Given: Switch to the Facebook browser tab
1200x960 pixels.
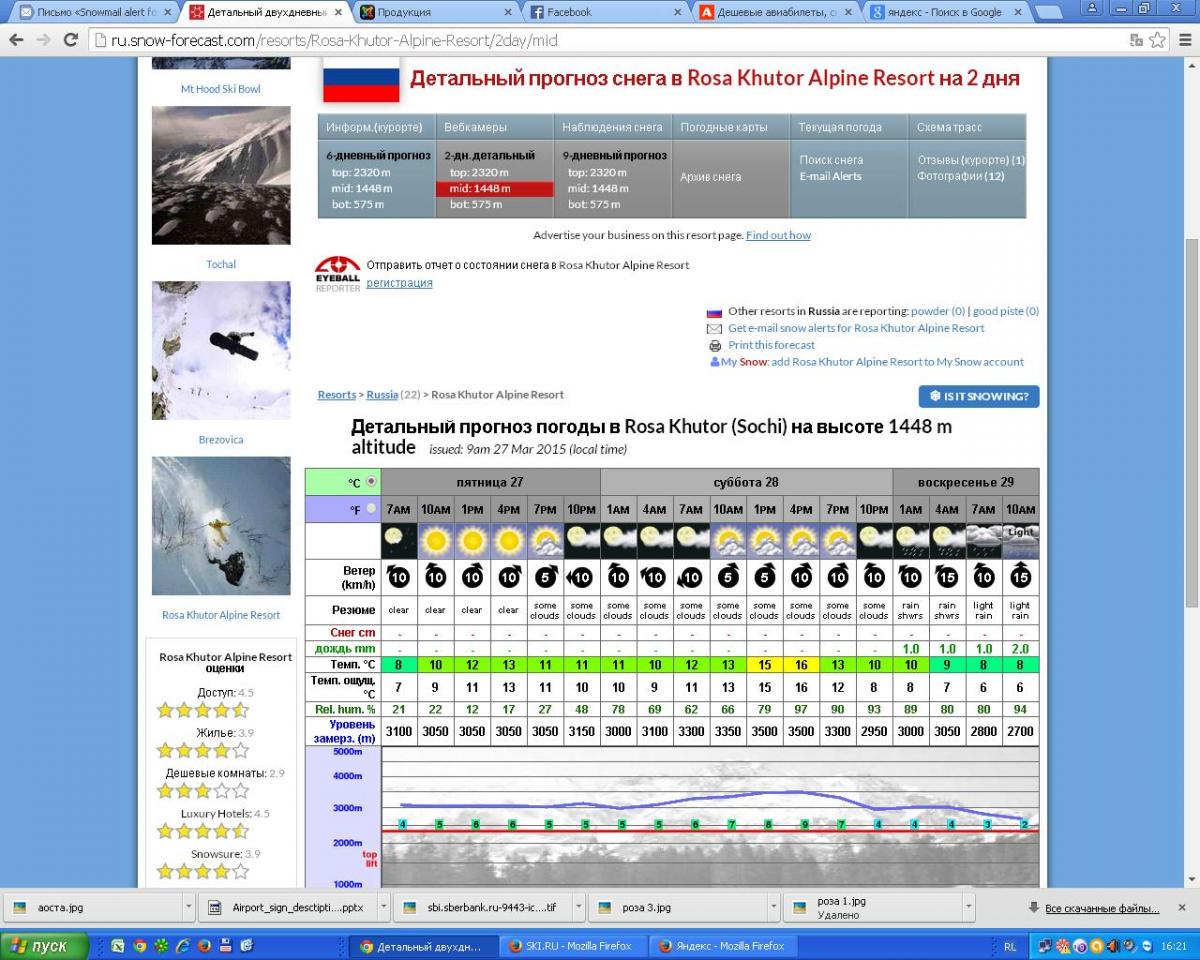Looking at the screenshot, I should (x=607, y=12).
